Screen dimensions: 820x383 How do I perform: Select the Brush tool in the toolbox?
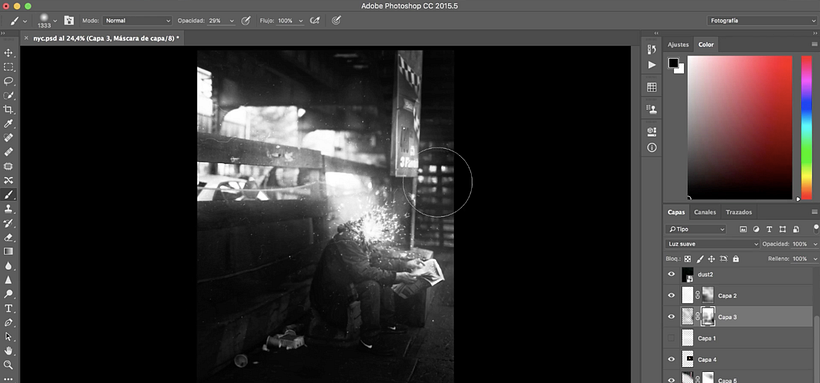[x=8, y=195]
